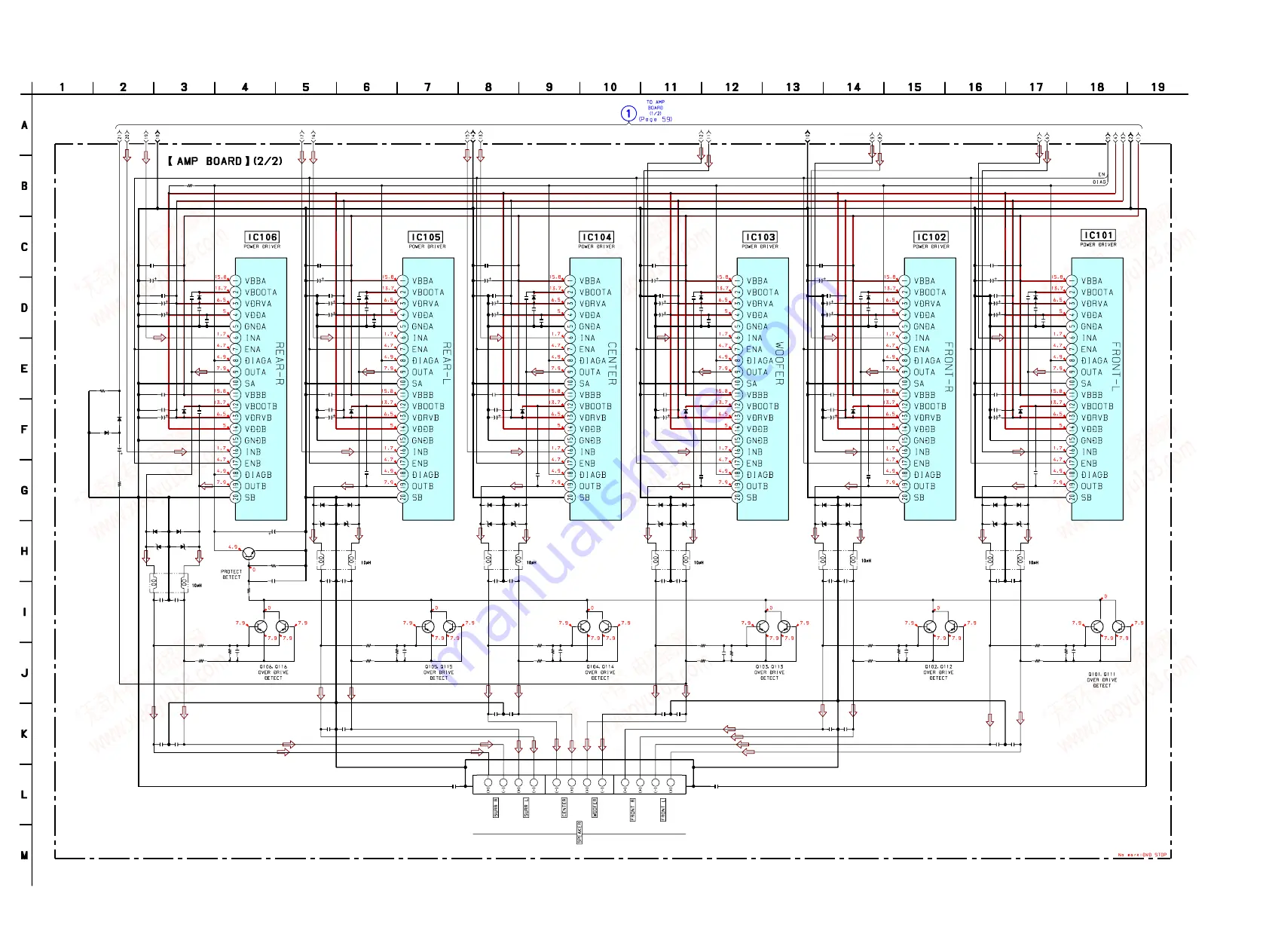The image size is (1266, 952).
Task: Click the Q102, Q112 OVER DRIVE DETECT label
Action: 938,672
